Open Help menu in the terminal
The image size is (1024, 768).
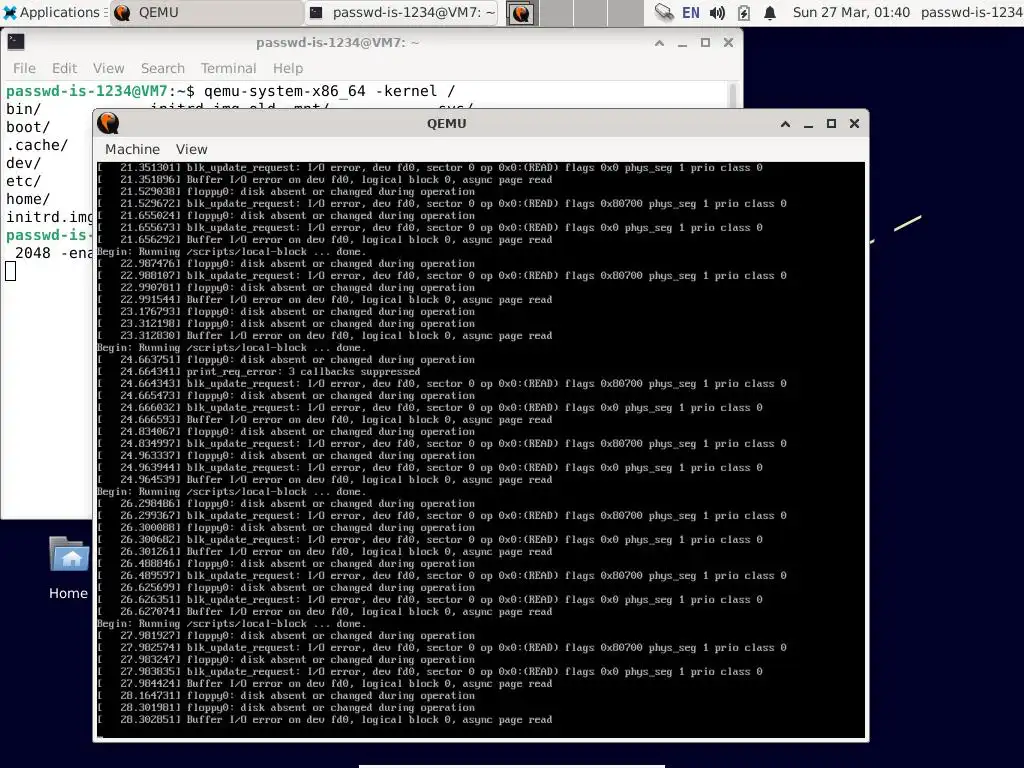287,68
